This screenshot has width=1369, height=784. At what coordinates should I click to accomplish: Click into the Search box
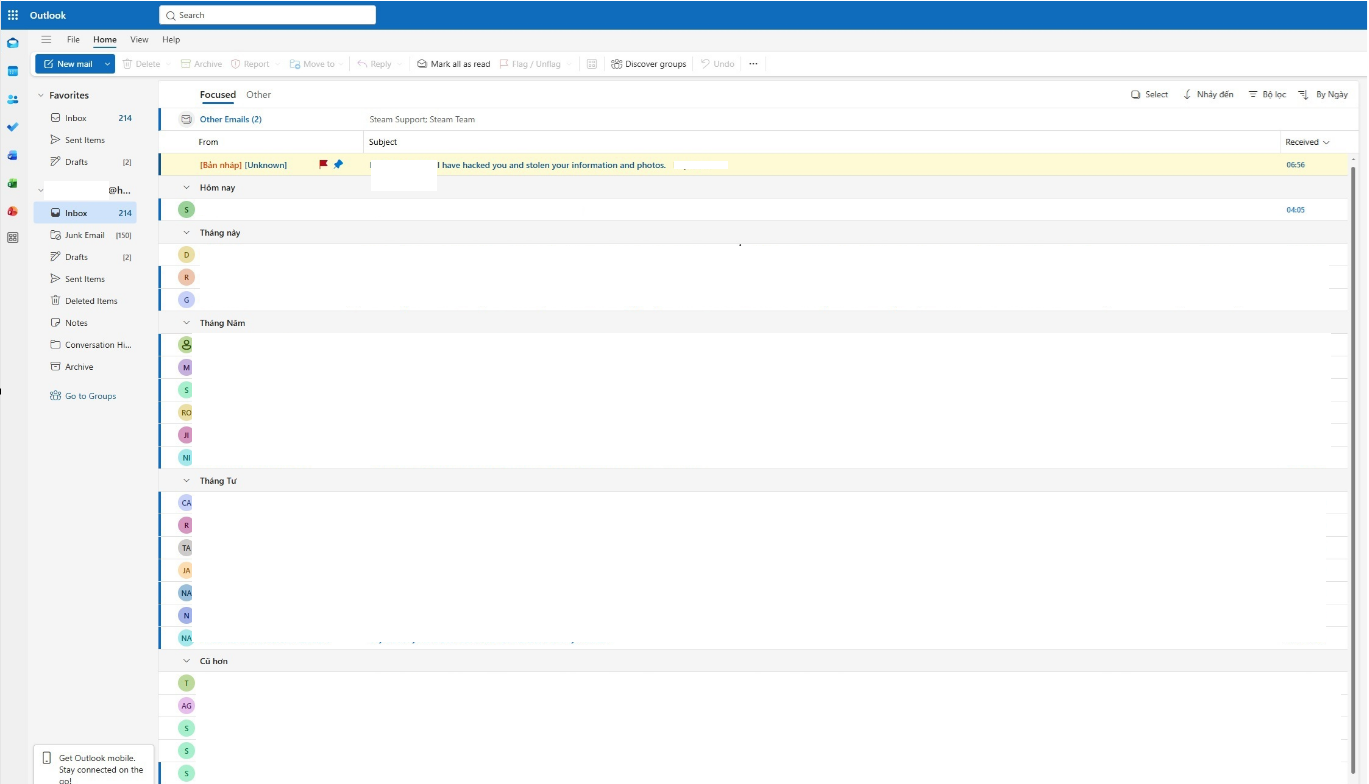268,15
